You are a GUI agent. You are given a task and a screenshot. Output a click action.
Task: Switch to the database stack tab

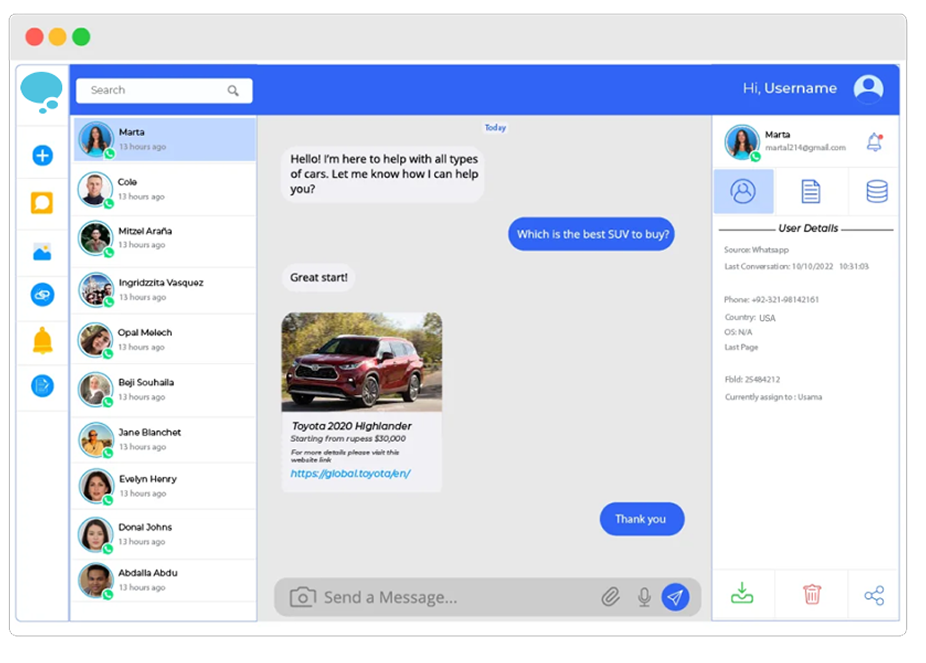[x=876, y=192]
